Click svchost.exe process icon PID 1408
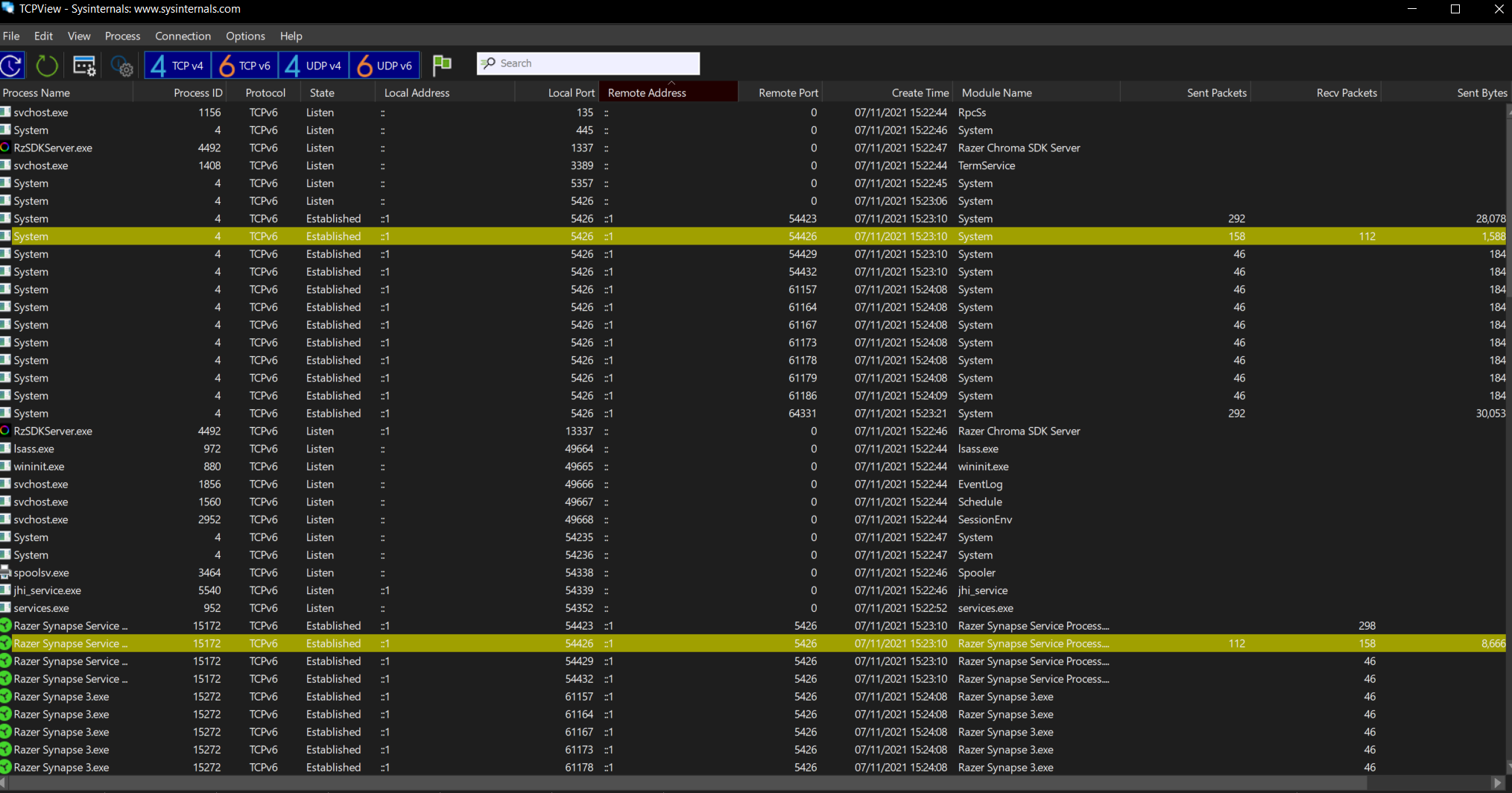Screen dimensions: 1512x793 click(5, 165)
